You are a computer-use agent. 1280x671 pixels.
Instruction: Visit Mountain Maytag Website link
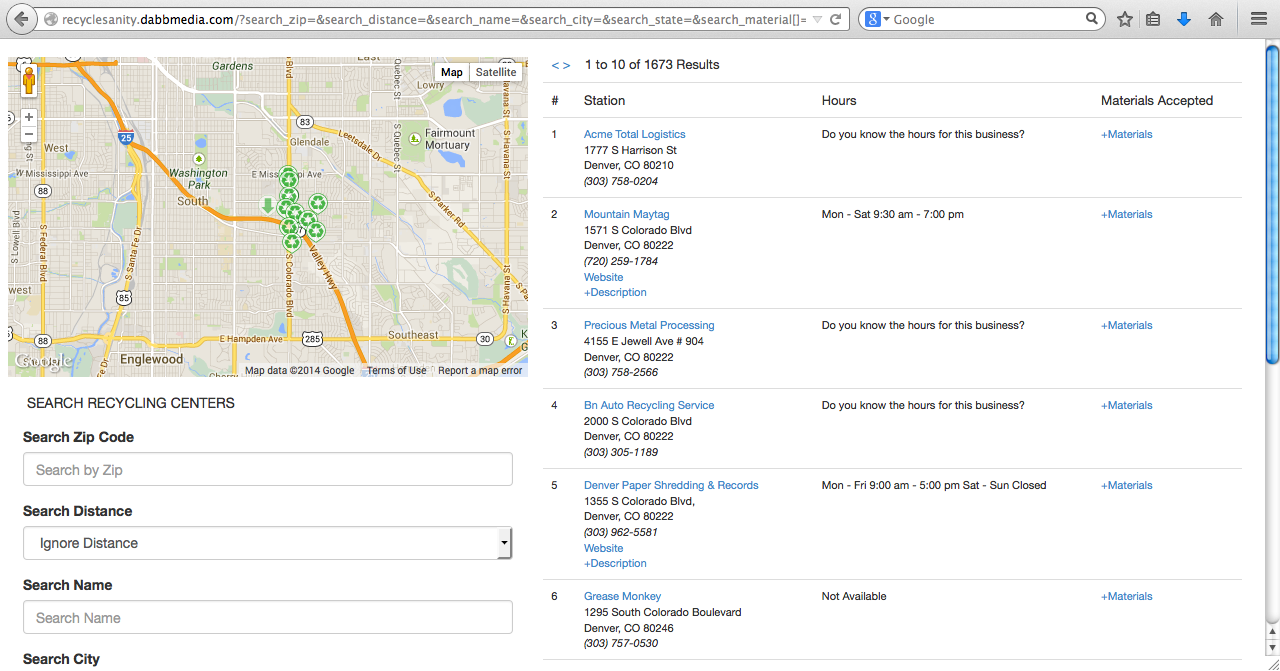tap(604, 277)
